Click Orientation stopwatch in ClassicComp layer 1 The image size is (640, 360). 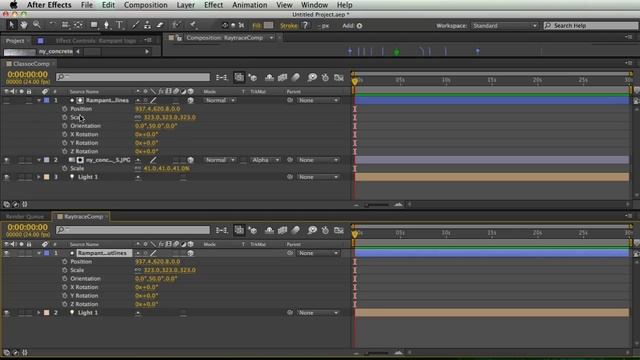(x=64, y=126)
